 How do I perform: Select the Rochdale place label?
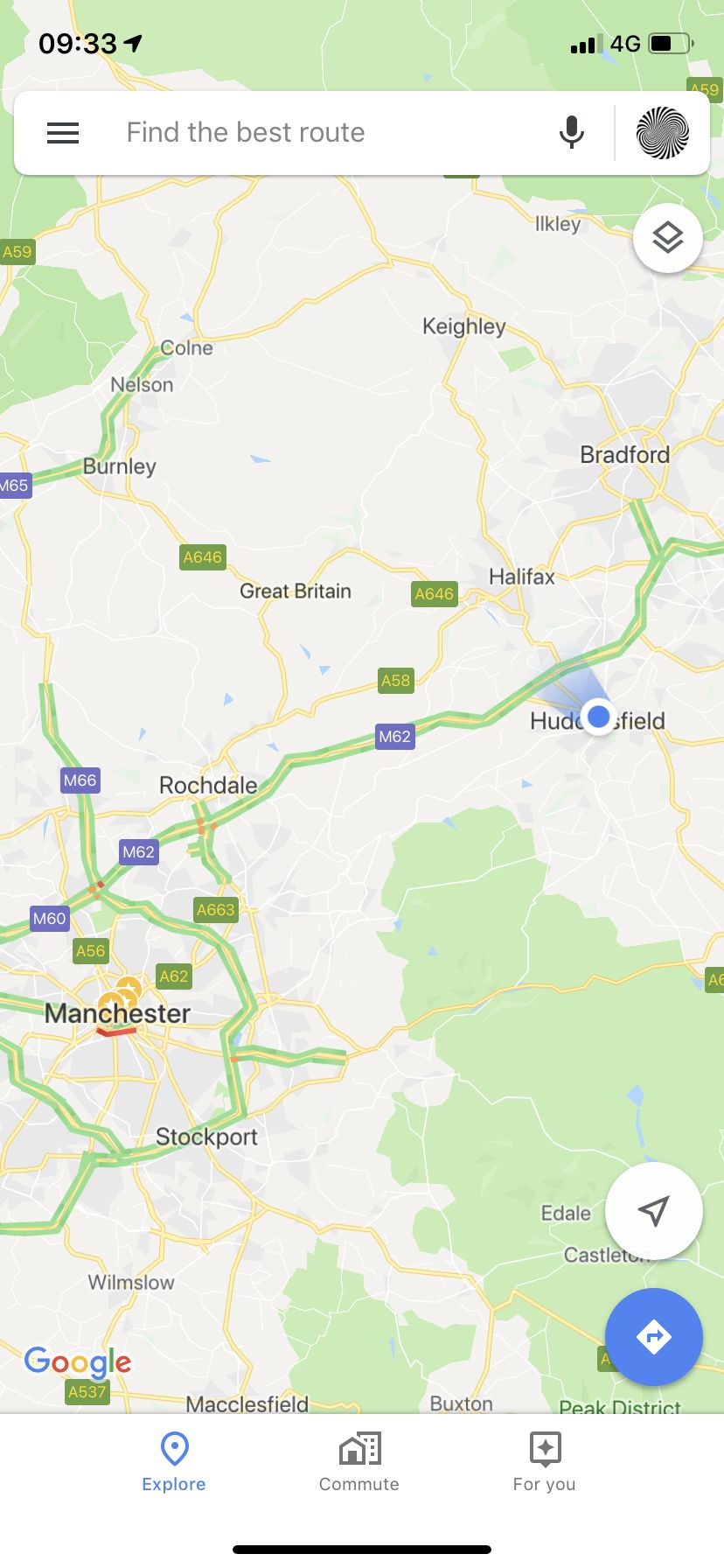pyautogui.click(x=208, y=785)
